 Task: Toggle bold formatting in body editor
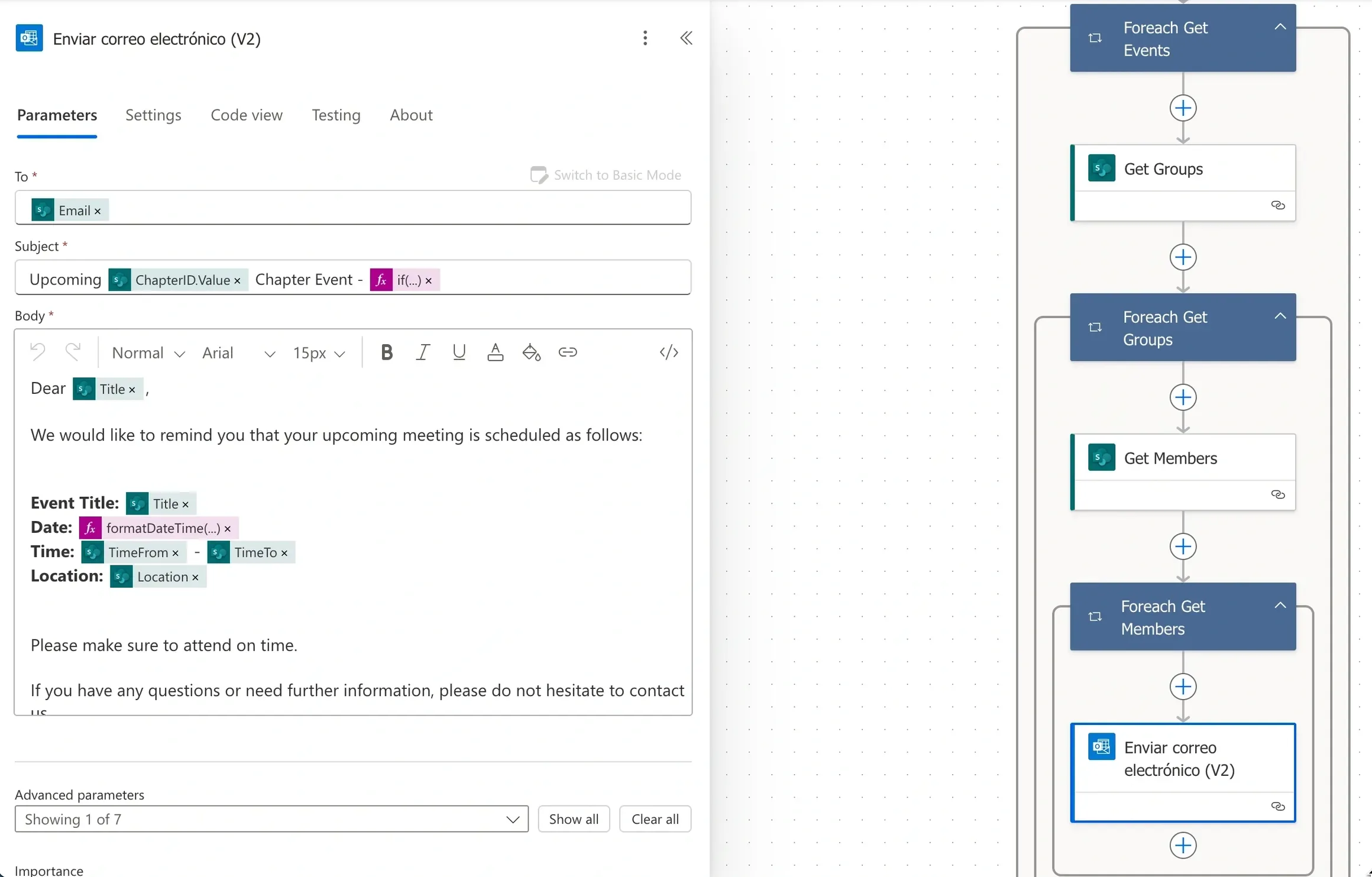(387, 352)
